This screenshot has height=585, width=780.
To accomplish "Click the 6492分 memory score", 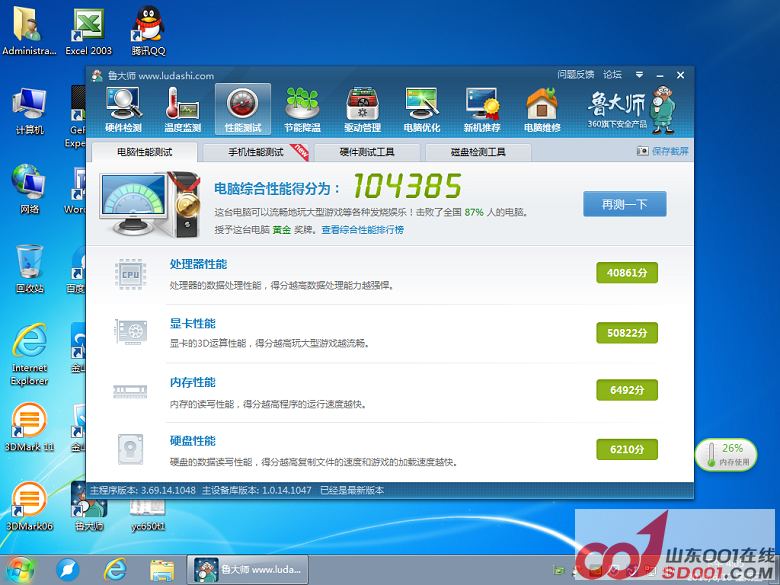I will click(627, 390).
